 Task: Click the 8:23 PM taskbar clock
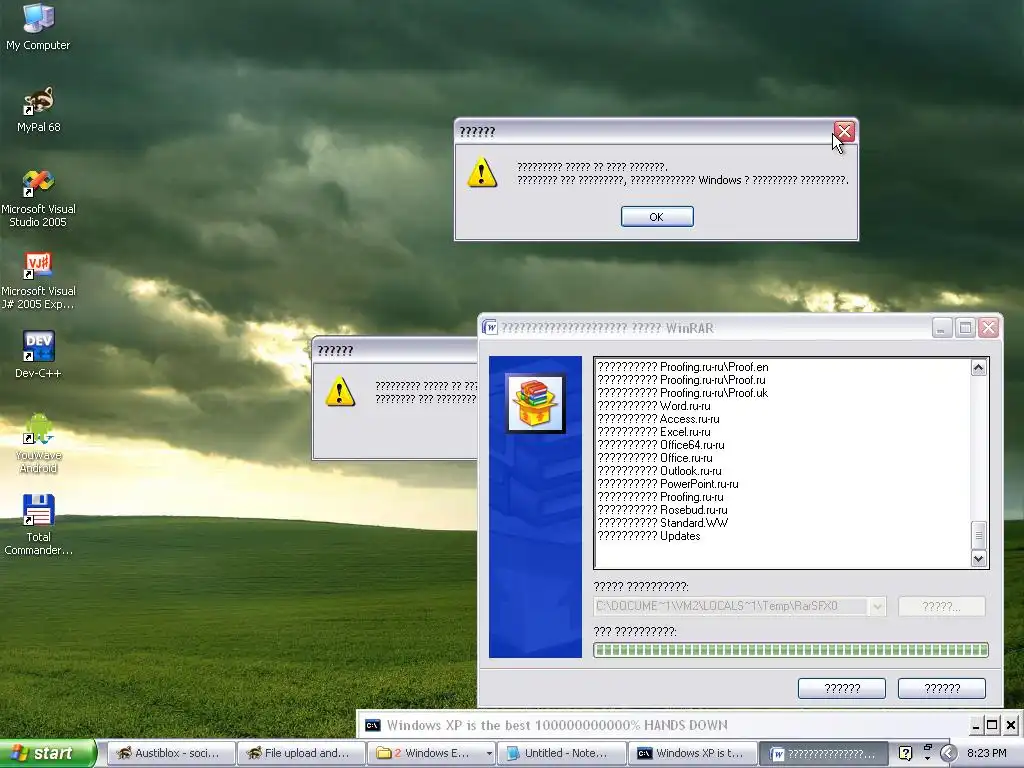(986, 753)
